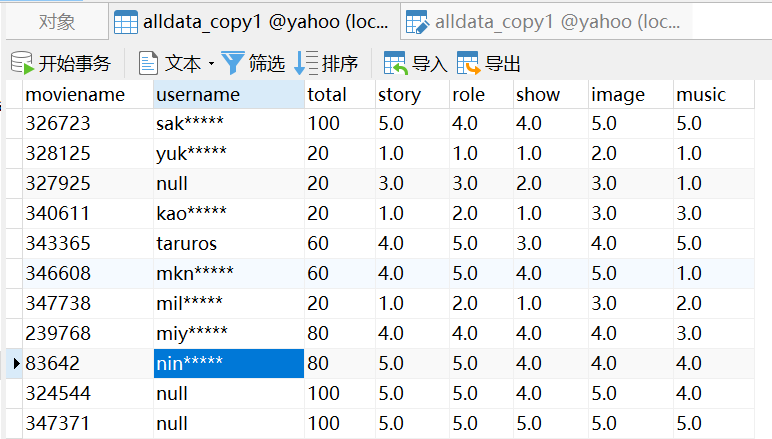The image size is (772, 439).
Task: Click the Filter (筛选) funnel icon
Action: click(233, 63)
